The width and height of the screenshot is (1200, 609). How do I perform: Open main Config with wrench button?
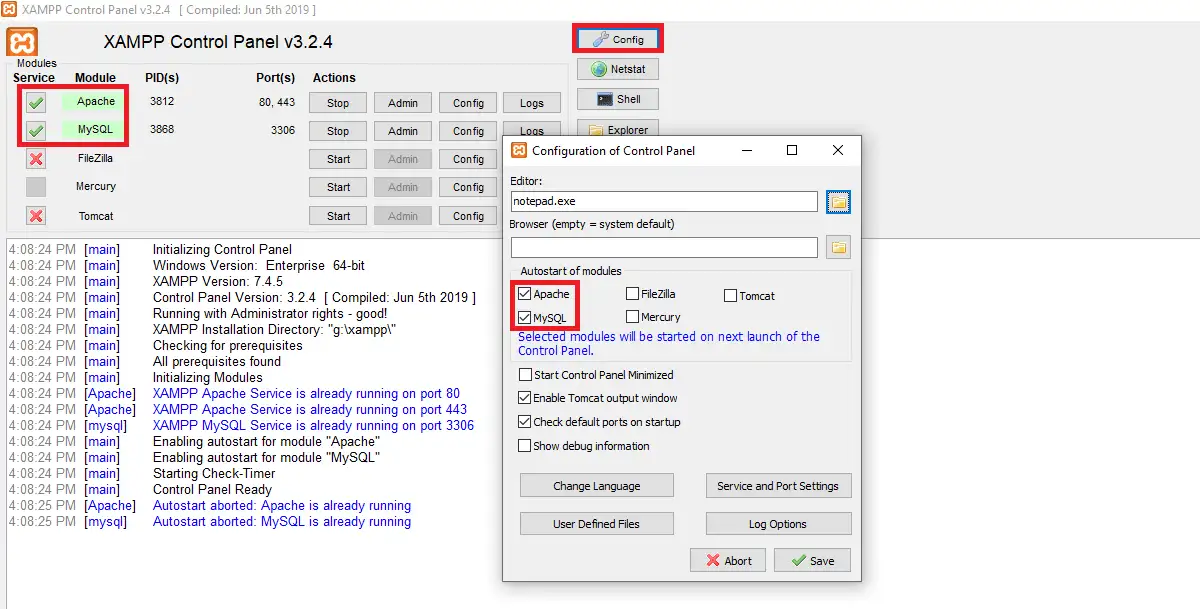(x=618, y=40)
